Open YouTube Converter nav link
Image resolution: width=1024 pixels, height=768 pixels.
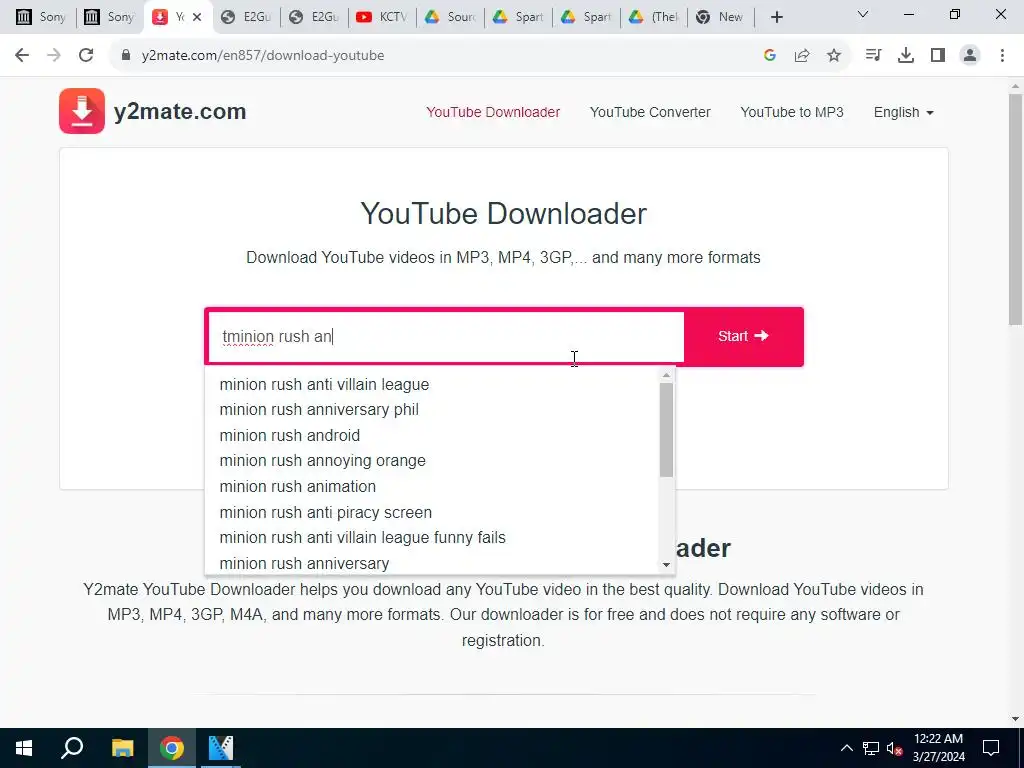pos(650,112)
